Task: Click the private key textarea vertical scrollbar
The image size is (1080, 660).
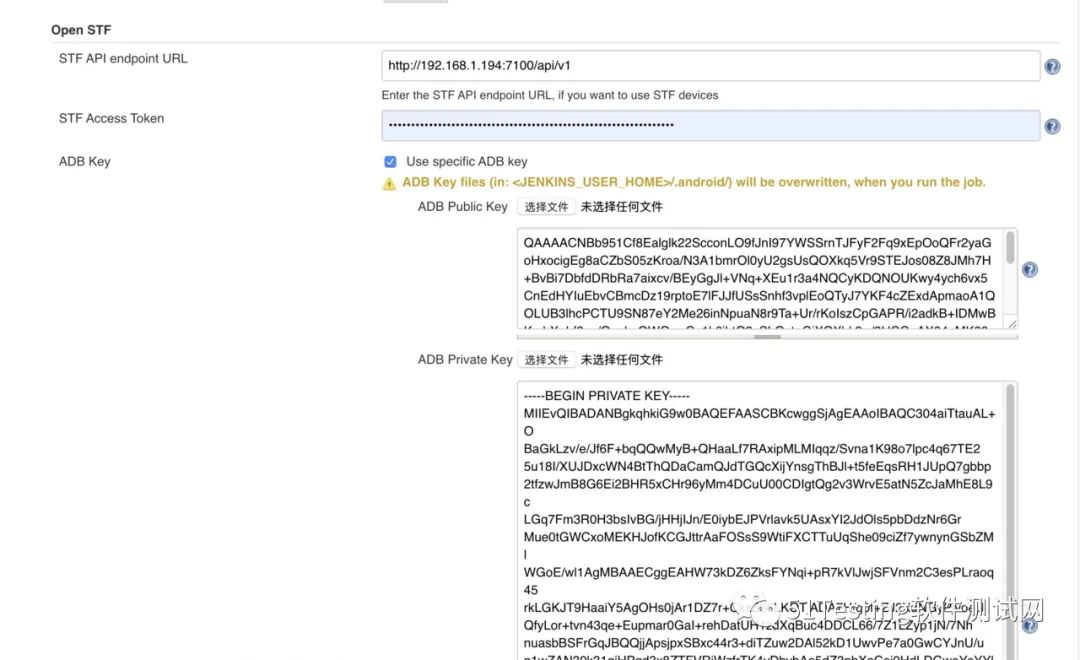Action: pos(1010,520)
